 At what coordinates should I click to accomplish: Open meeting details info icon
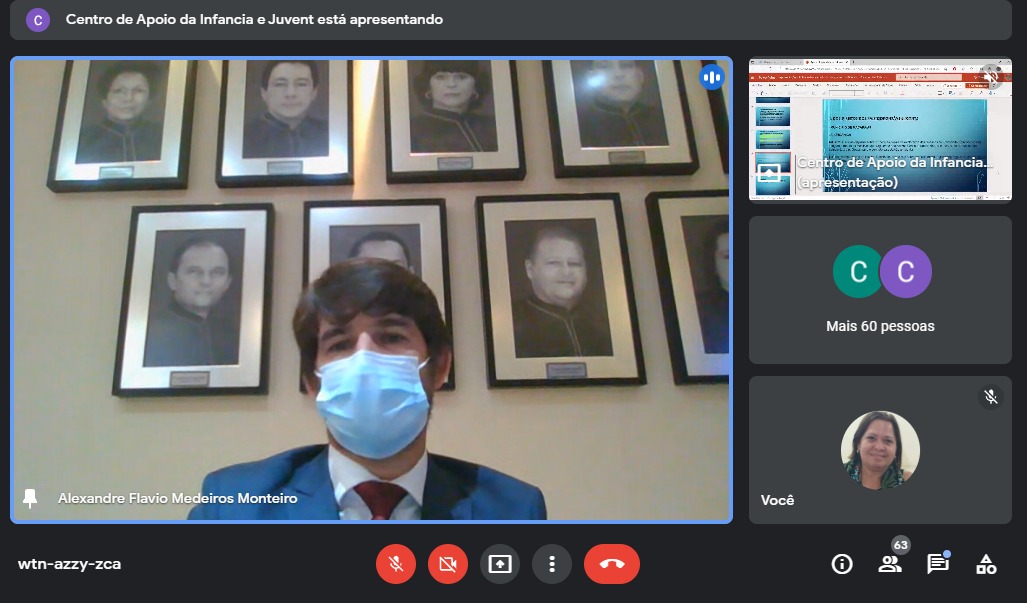pos(842,564)
